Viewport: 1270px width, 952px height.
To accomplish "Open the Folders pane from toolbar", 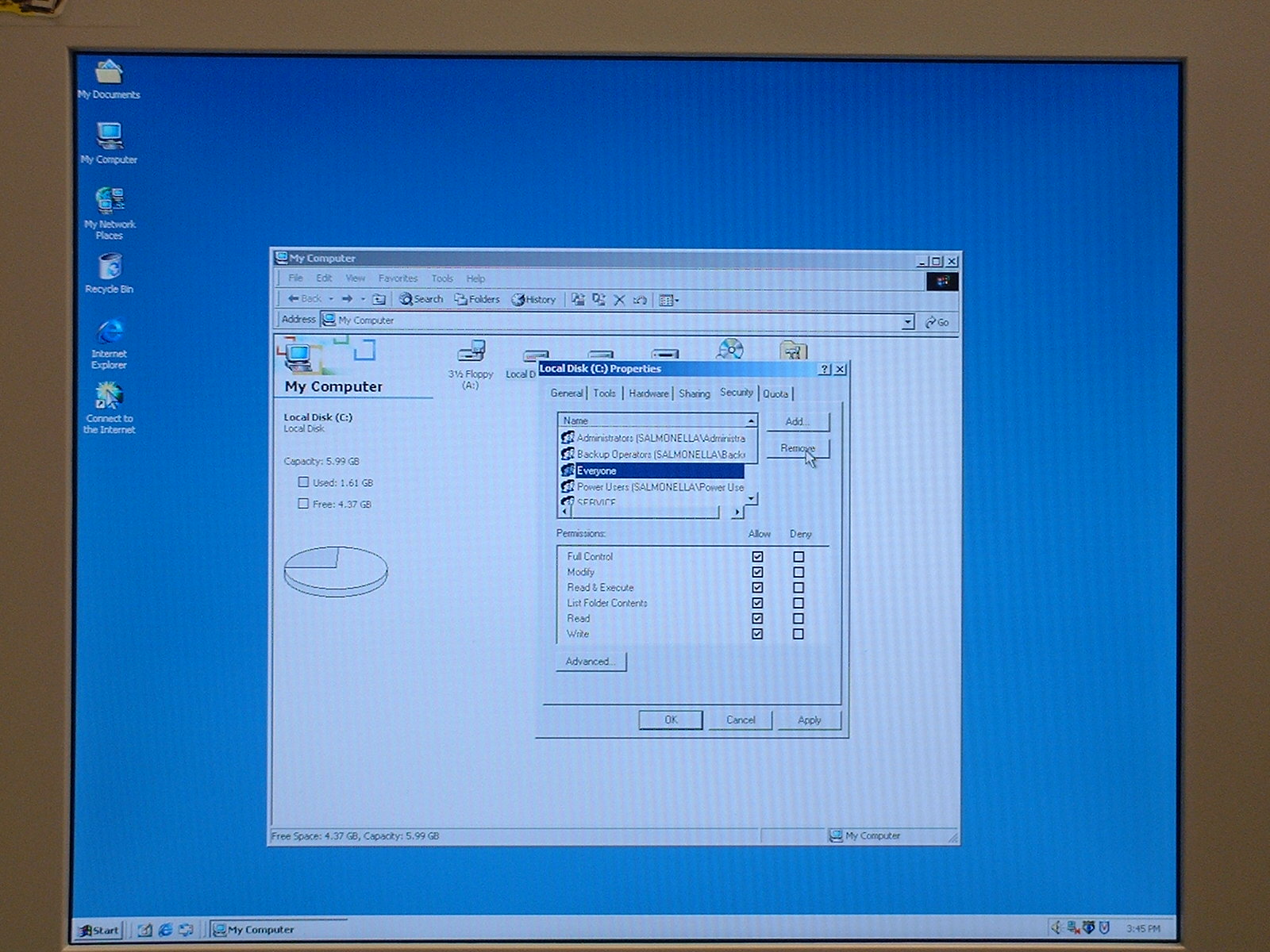I will coord(477,299).
